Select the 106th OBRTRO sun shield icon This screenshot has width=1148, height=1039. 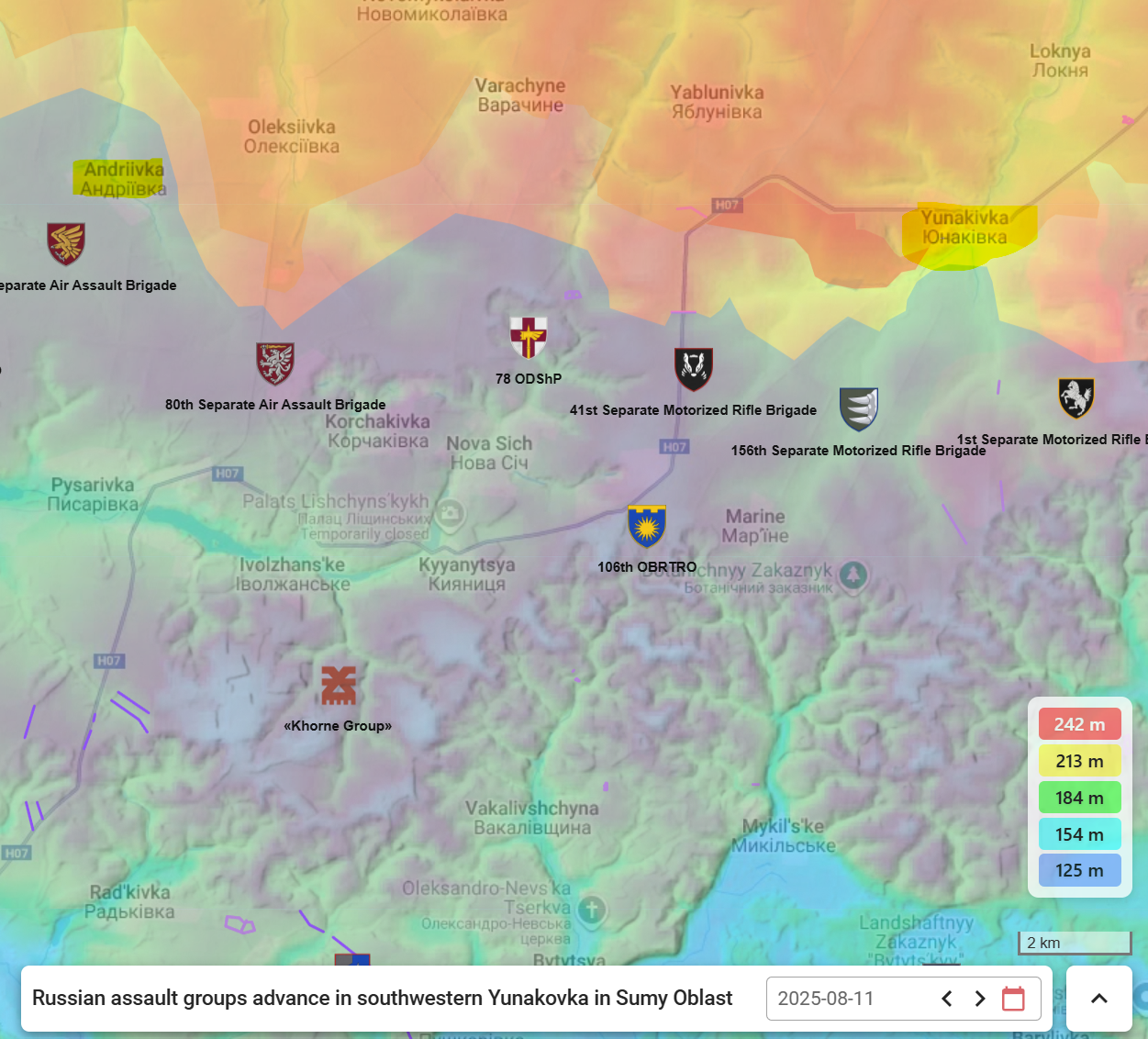coord(647,526)
